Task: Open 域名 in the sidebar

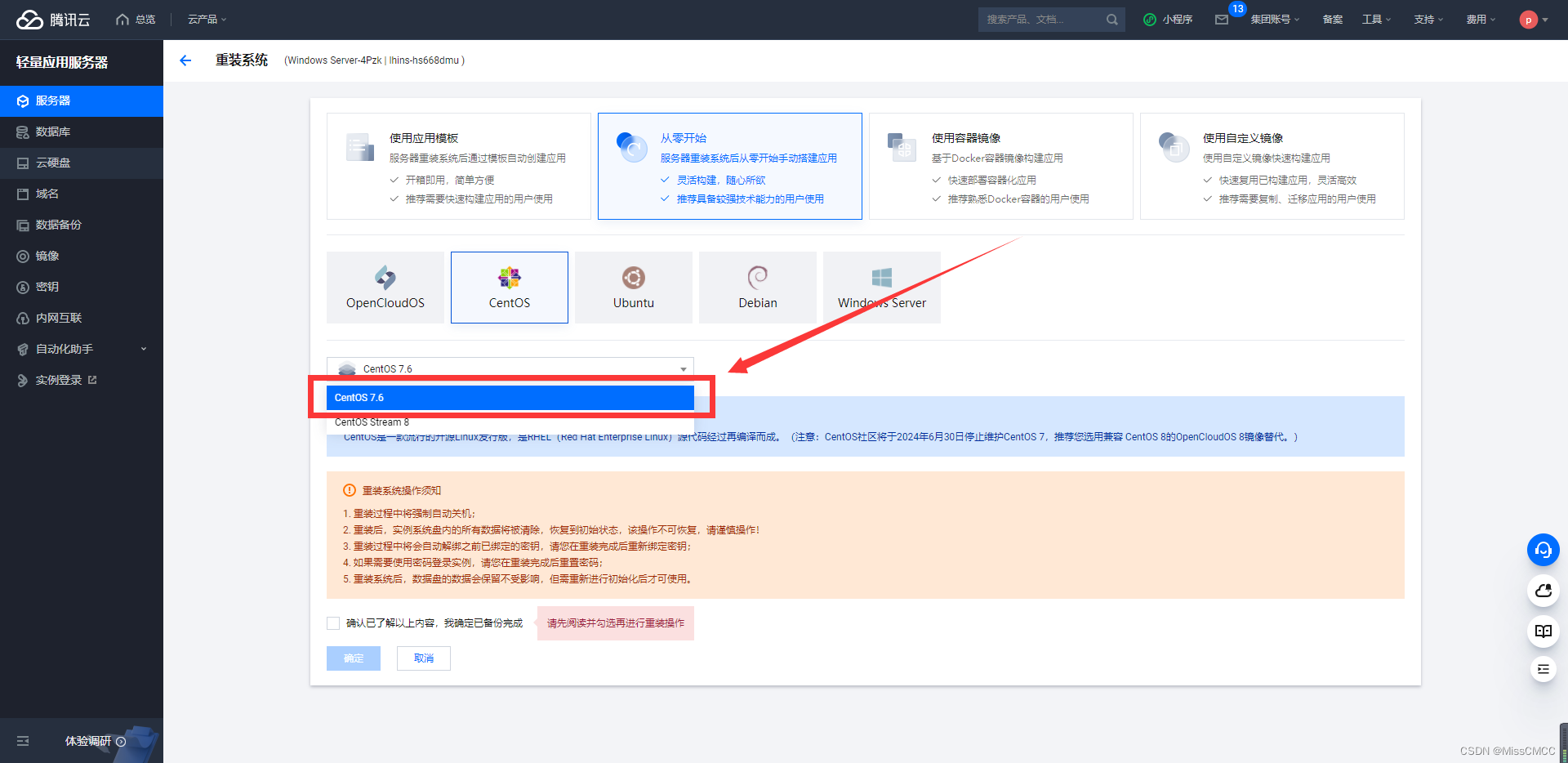Action: click(x=82, y=194)
